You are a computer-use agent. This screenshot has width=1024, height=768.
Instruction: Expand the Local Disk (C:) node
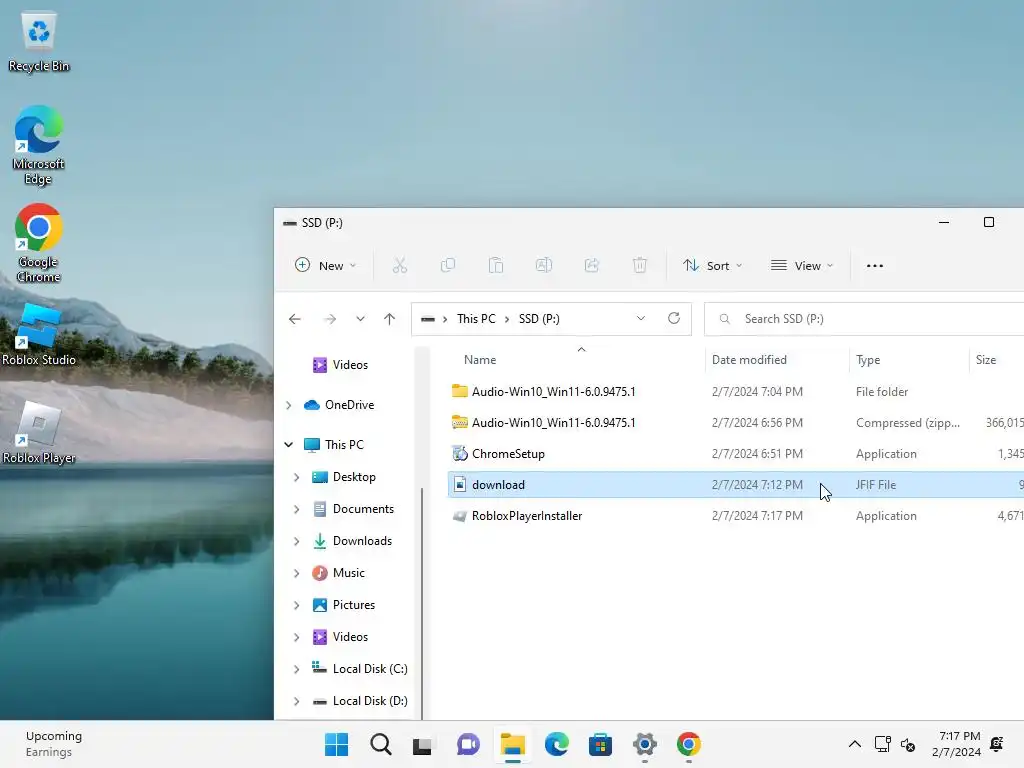coord(296,669)
